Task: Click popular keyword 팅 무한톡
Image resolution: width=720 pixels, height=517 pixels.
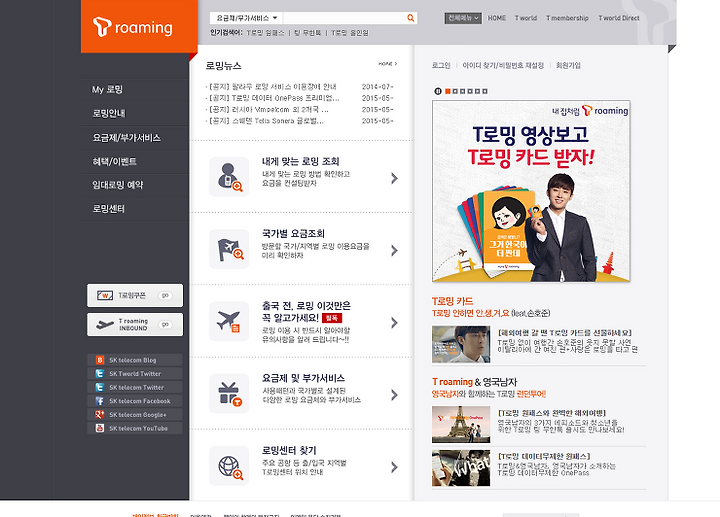Action: pyautogui.click(x=307, y=33)
